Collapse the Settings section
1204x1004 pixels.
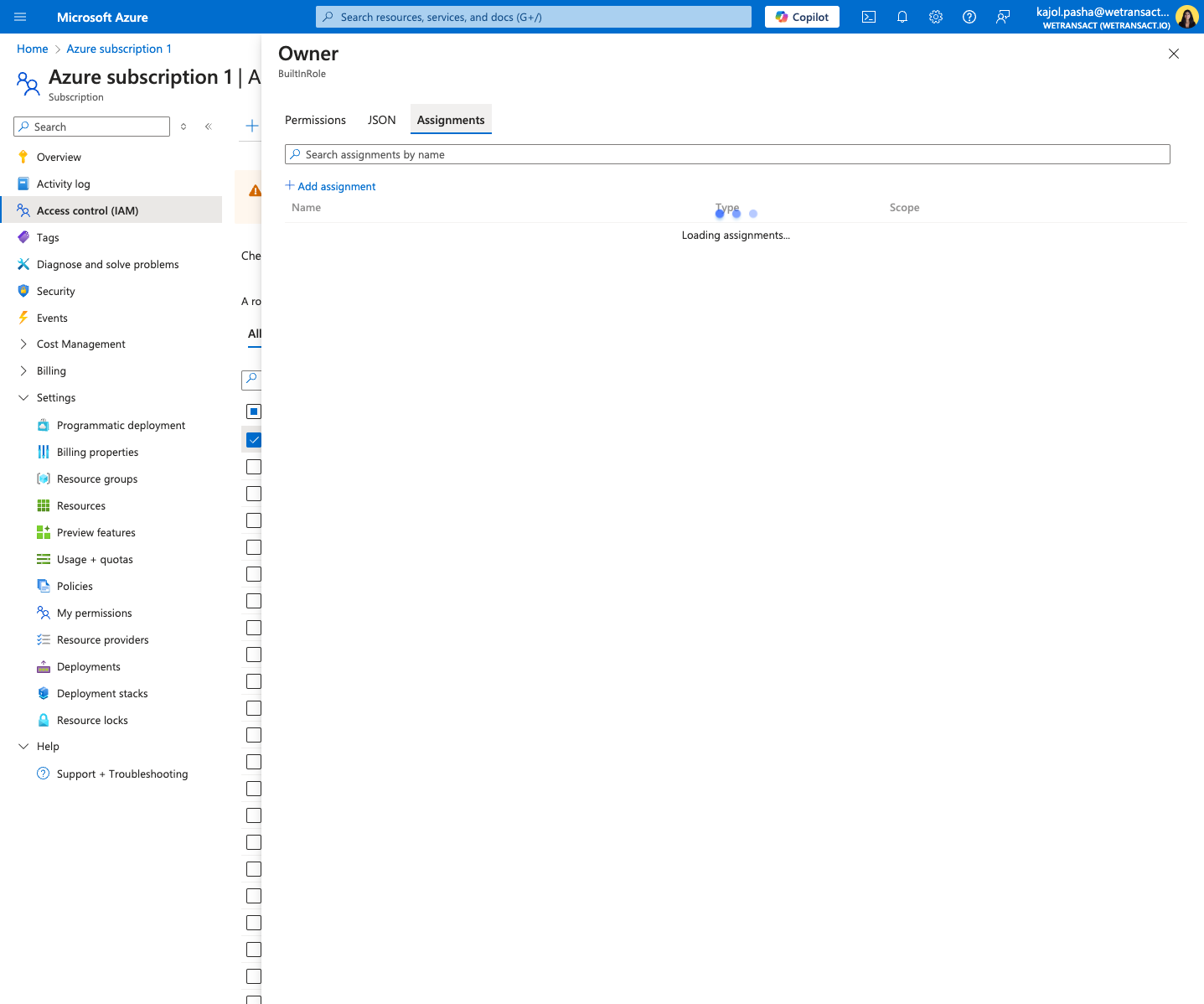(x=23, y=397)
